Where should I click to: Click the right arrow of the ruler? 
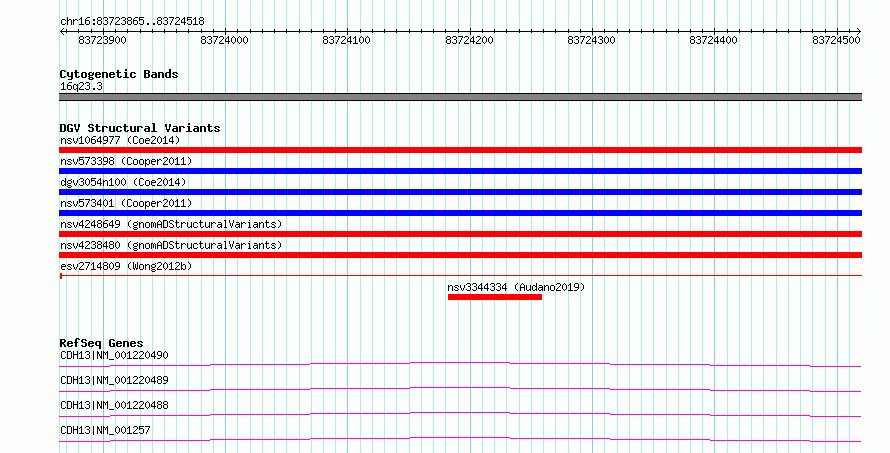point(859,31)
